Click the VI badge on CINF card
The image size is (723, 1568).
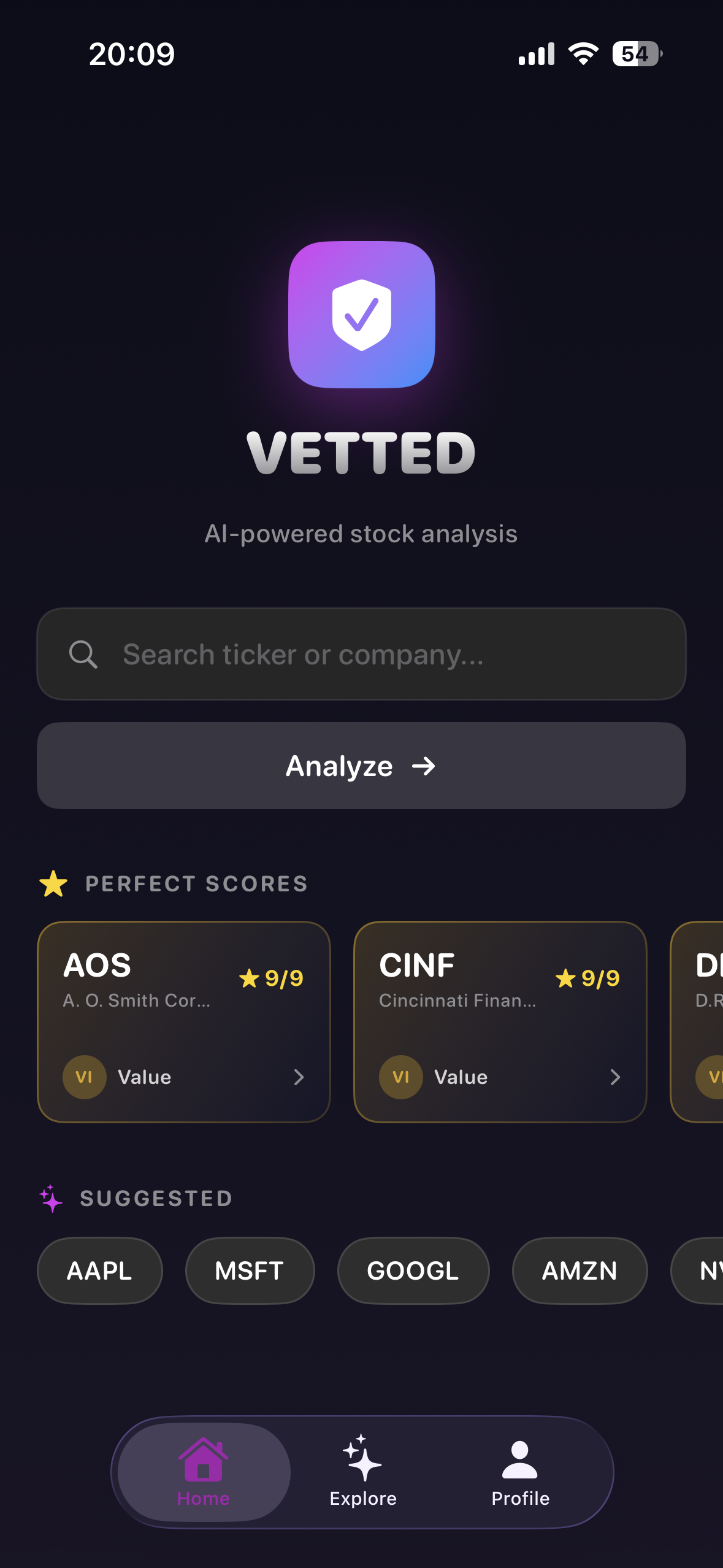tap(400, 1077)
